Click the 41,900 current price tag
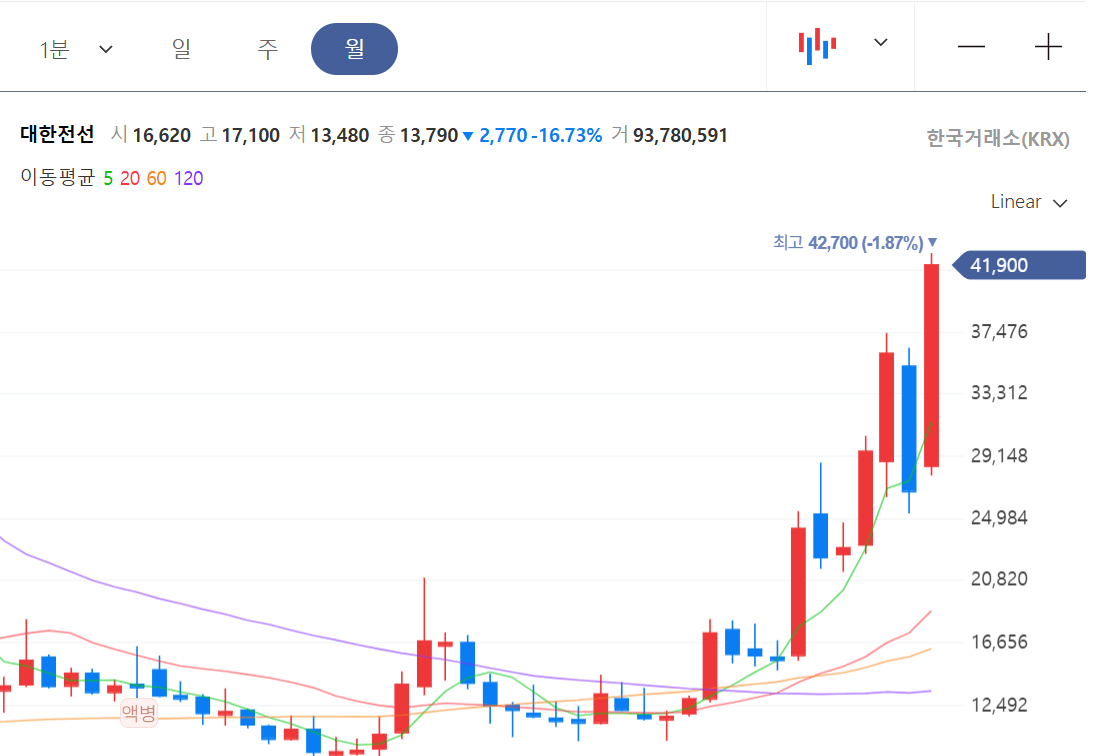This screenshot has width=1099, height=756. pos(1019,265)
